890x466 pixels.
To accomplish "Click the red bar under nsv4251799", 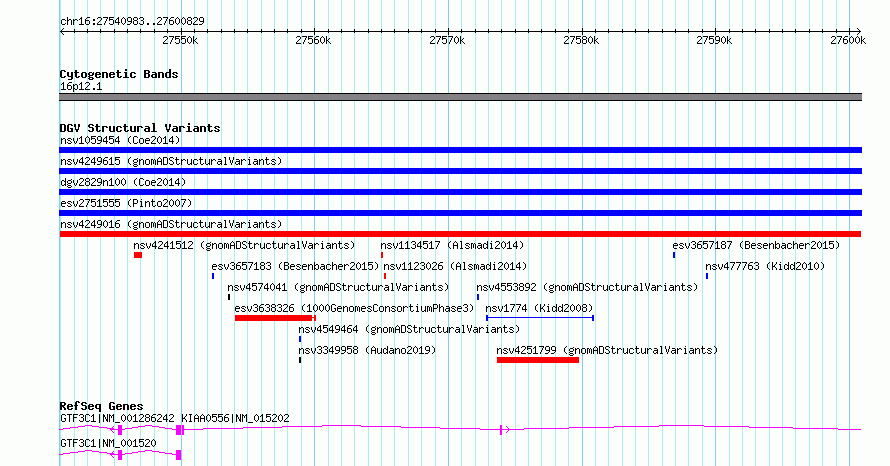I will click(x=538, y=360).
